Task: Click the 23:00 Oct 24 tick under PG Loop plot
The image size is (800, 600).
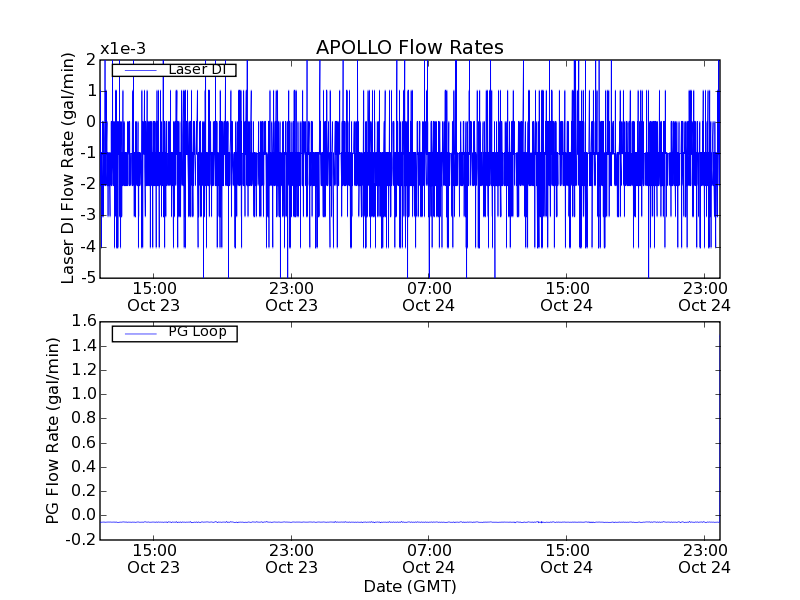Action: [704, 558]
